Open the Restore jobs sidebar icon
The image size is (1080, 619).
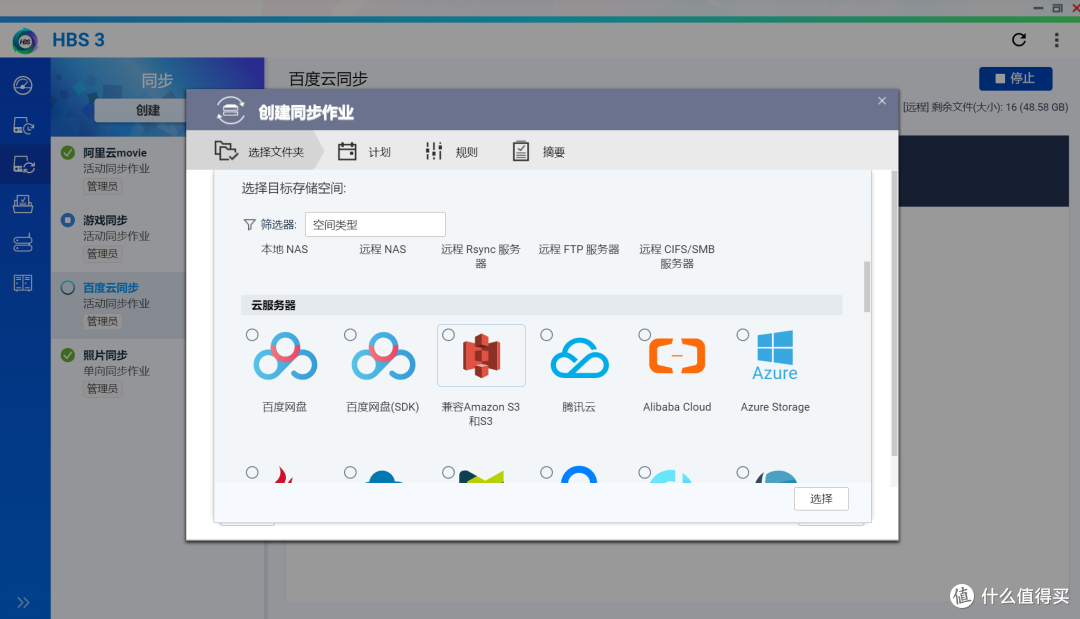[23, 204]
